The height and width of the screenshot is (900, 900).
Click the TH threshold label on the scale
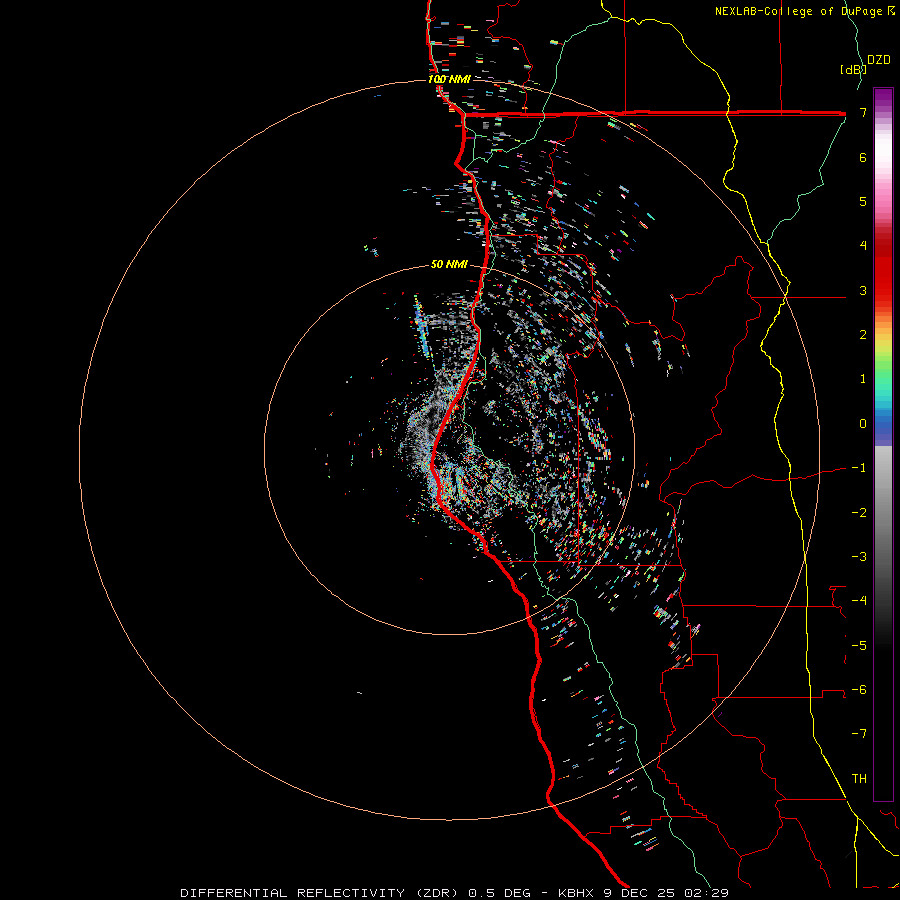(859, 779)
